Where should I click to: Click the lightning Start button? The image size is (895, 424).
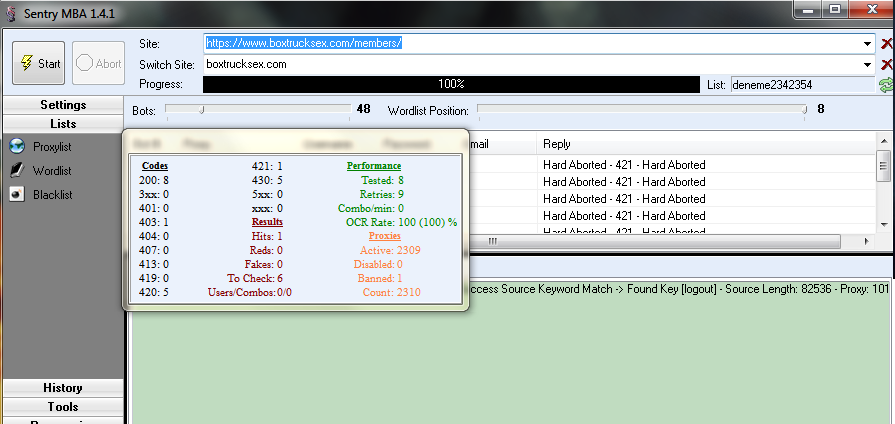tap(38, 63)
